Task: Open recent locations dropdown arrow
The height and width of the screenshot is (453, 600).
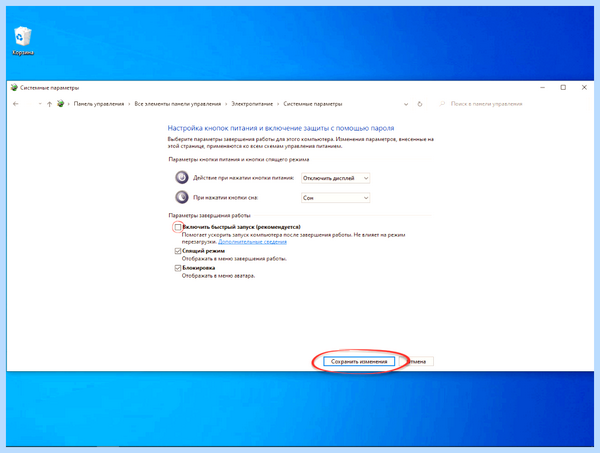Action: tap(40, 104)
